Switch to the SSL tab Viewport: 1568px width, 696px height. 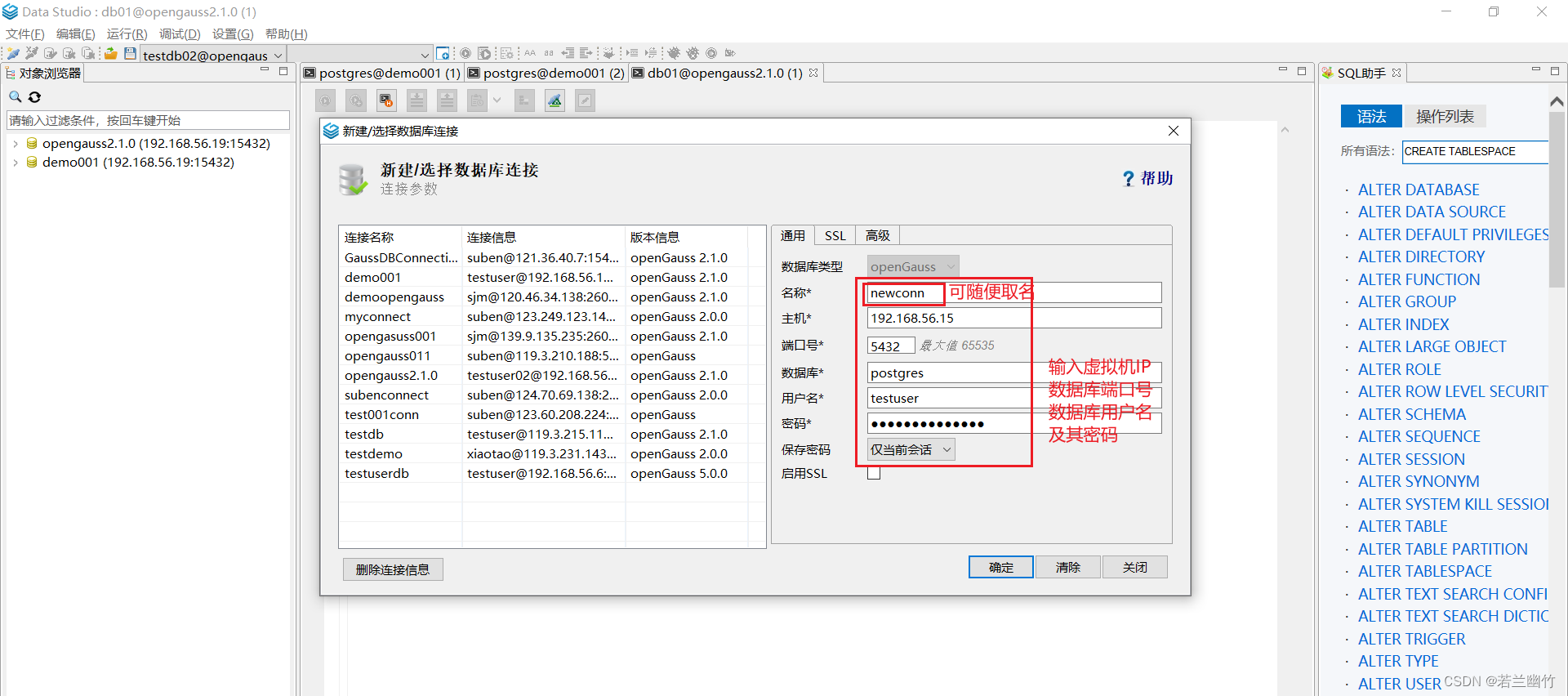[835, 235]
